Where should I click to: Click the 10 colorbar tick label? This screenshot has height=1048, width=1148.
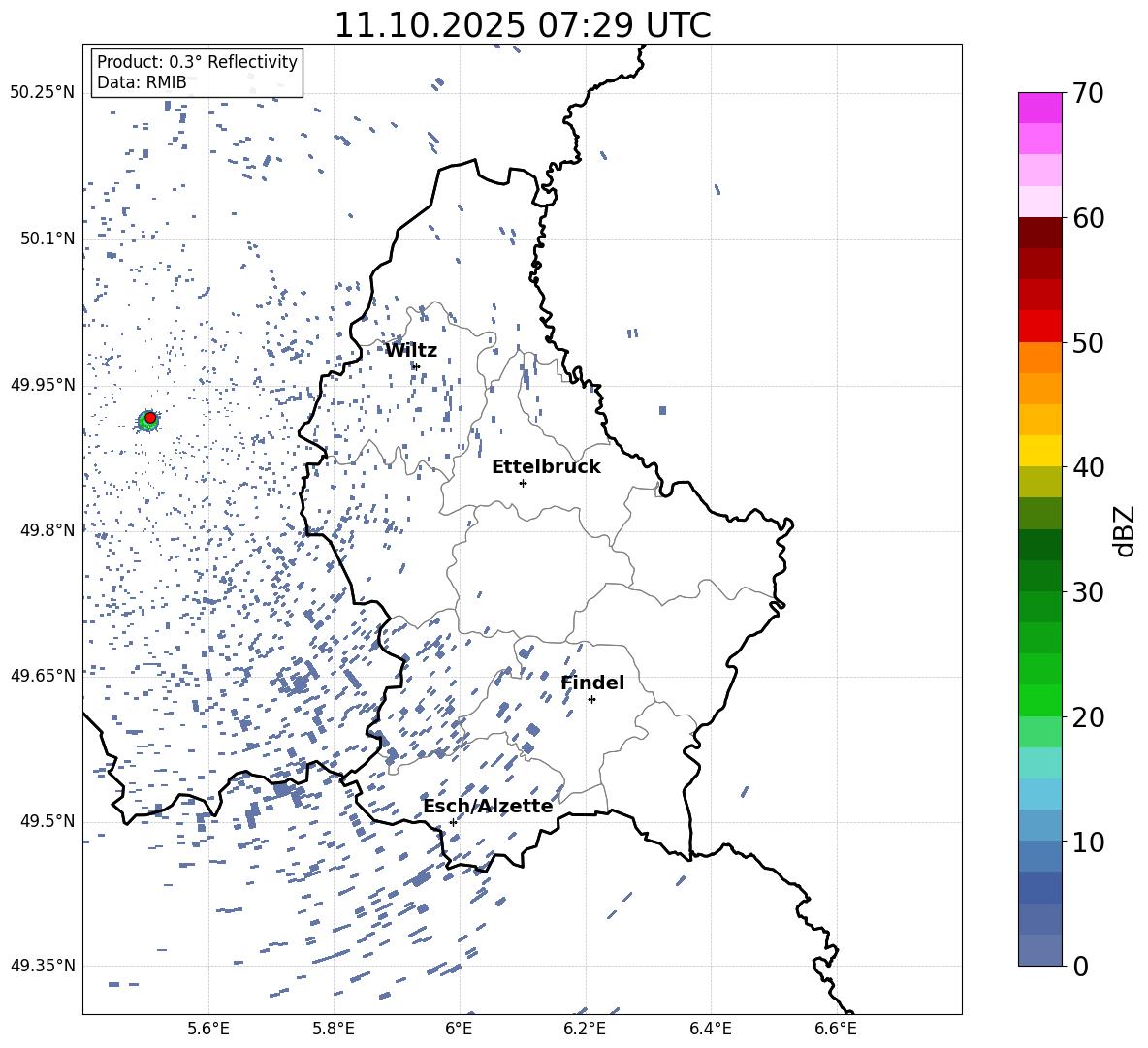pos(1089,842)
